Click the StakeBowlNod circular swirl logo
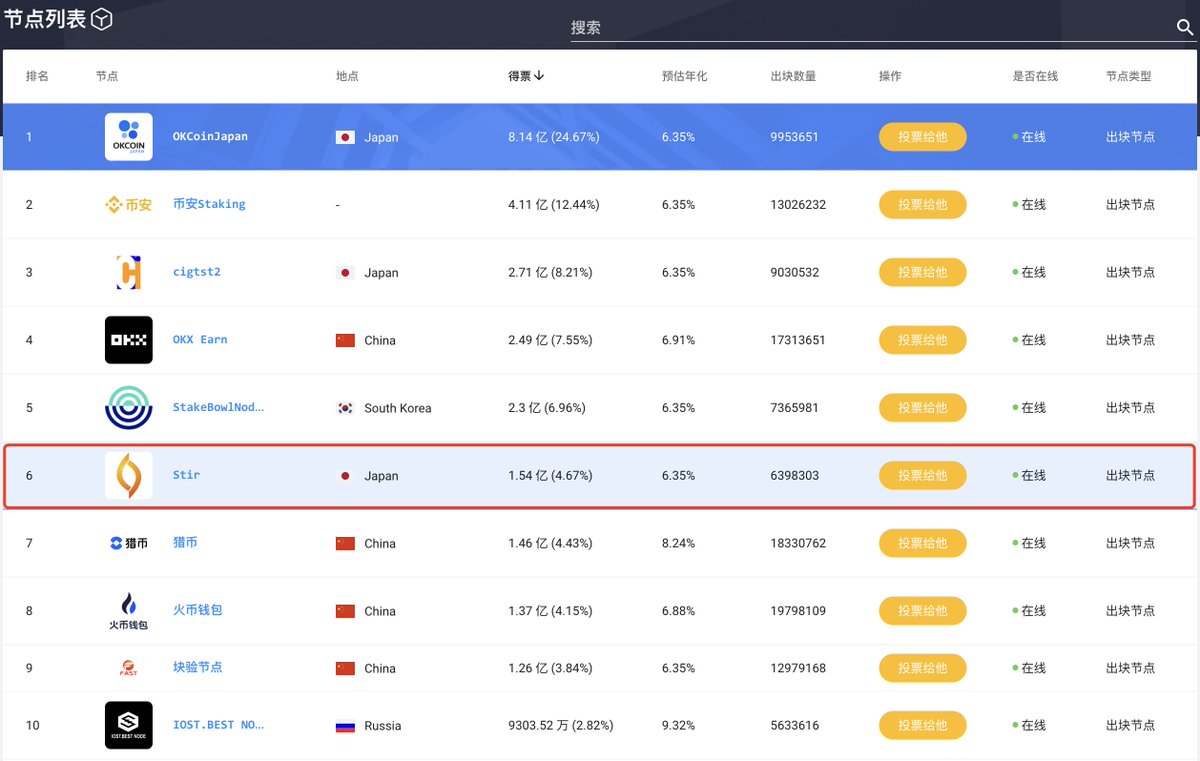 coord(128,407)
